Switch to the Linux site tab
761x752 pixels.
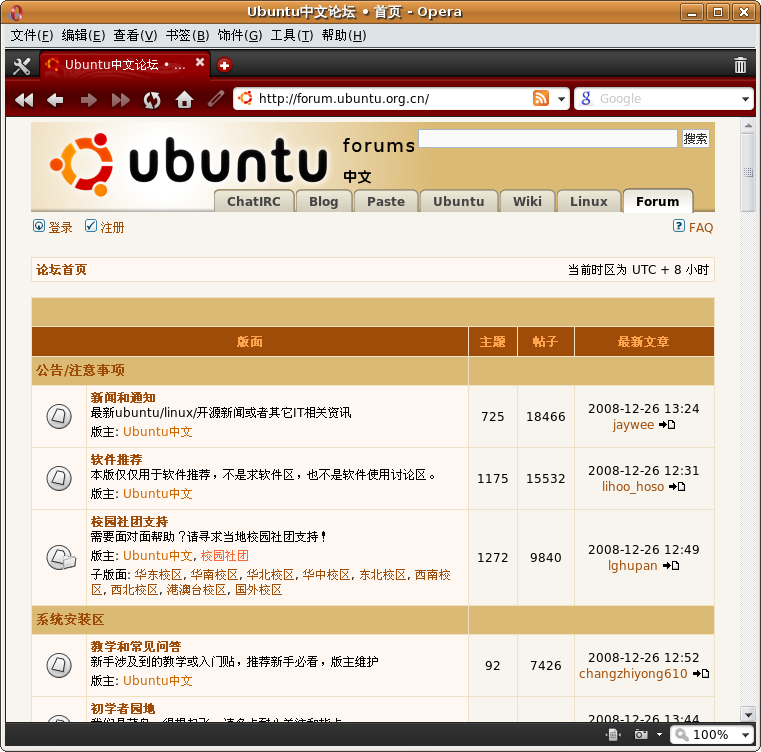pyautogui.click(x=589, y=201)
